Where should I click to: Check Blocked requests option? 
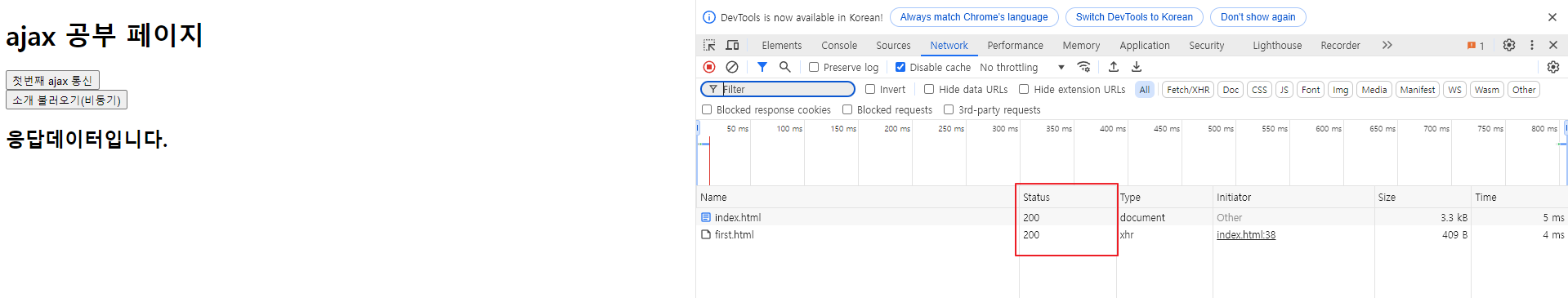[x=847, y=109]
